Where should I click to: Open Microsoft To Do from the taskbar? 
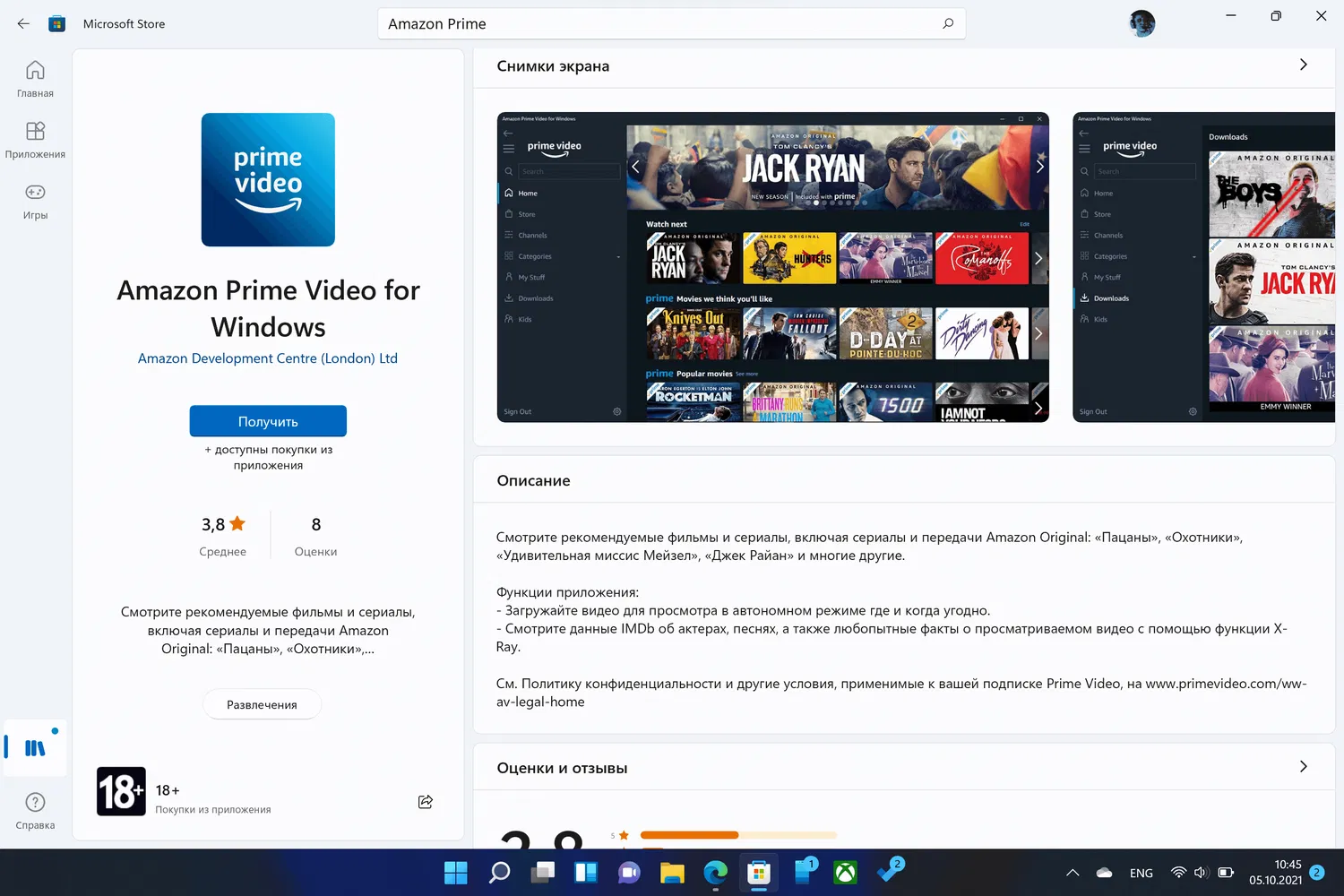(x=890, y=870)
